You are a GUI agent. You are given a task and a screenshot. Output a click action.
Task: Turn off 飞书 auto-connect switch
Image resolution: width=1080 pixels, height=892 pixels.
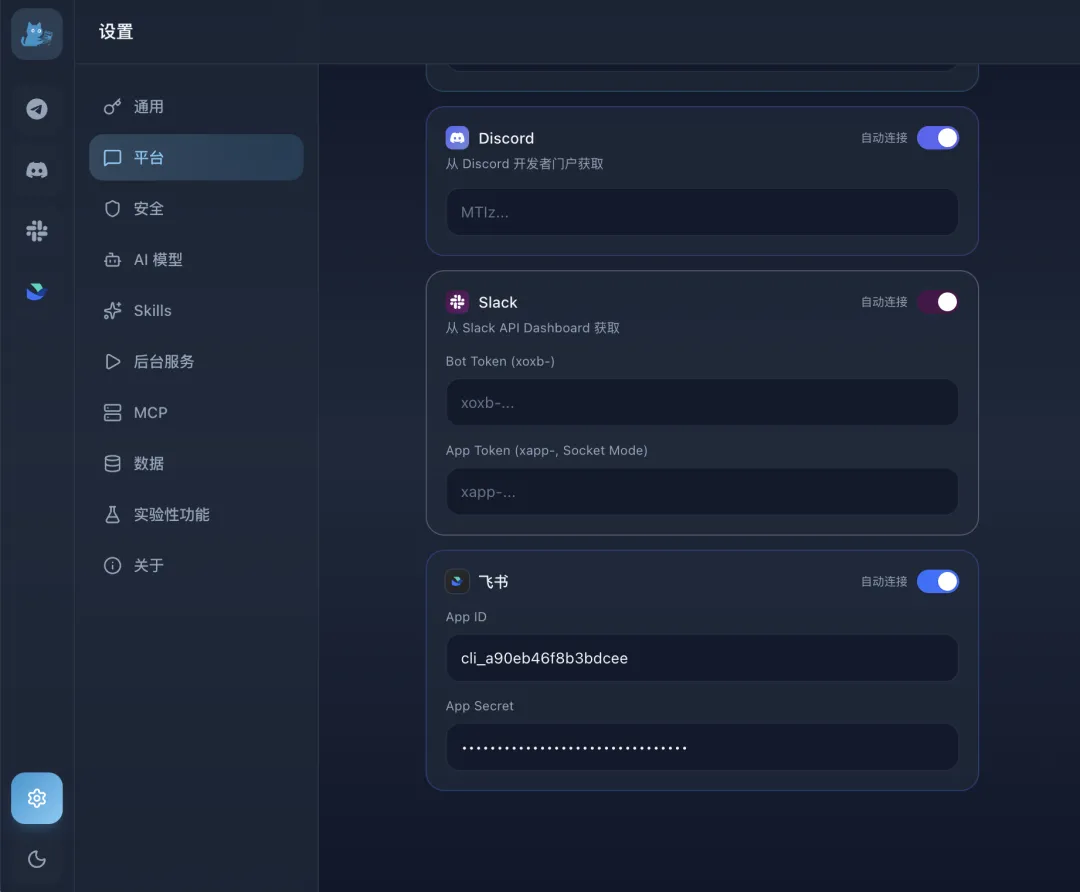937,581
